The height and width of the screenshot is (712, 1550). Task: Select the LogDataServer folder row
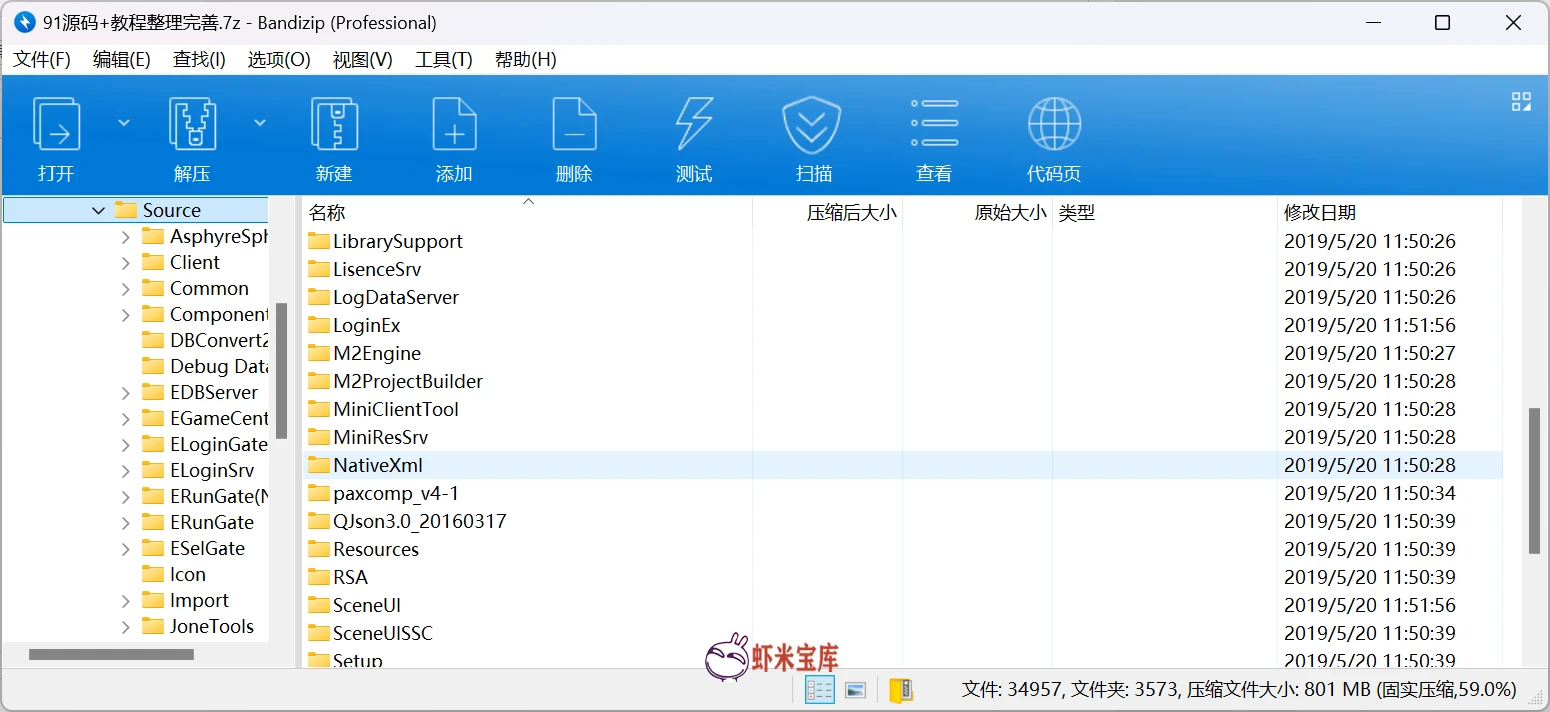point(902,297)
